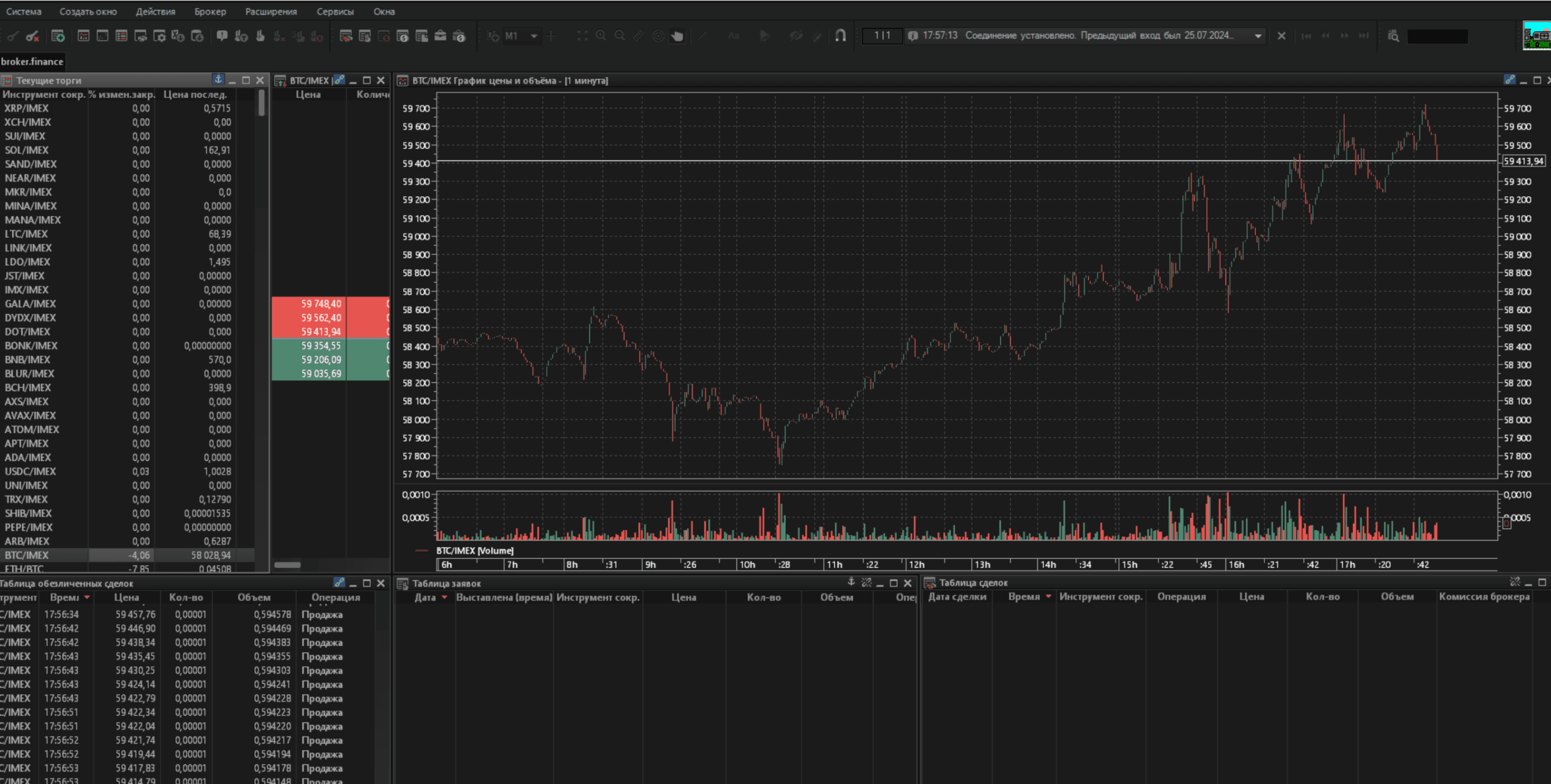Click the filter icon in Таблица сделок header
Viewport: 1551px width, 784px height.
pos(1515,581)
